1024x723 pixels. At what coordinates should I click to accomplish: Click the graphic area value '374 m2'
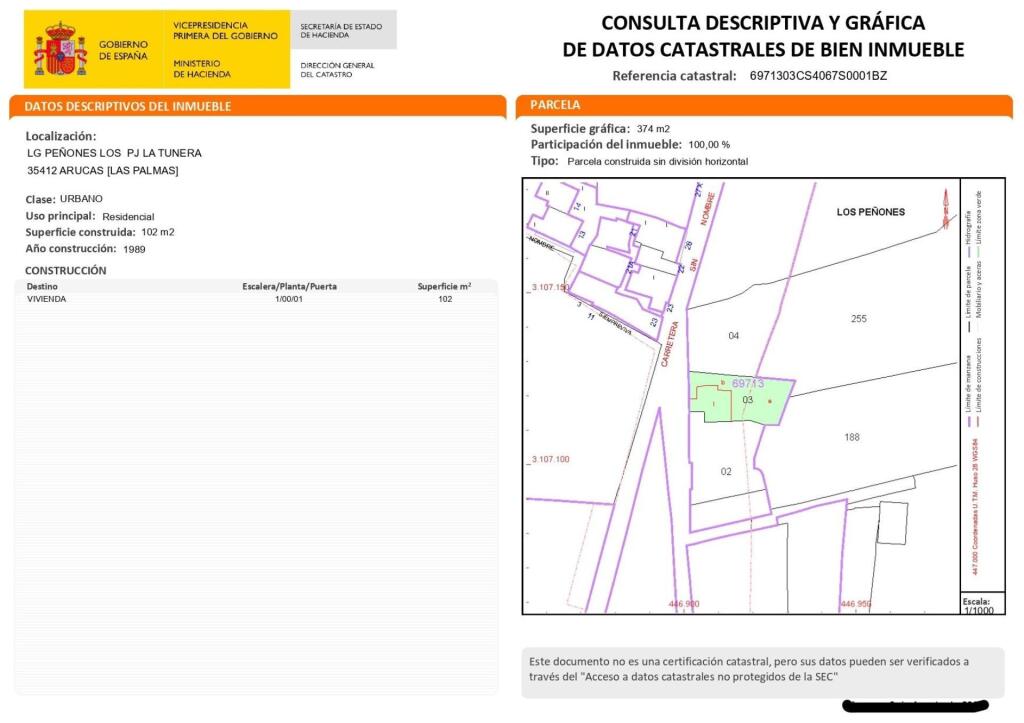(x=653, y=129)
